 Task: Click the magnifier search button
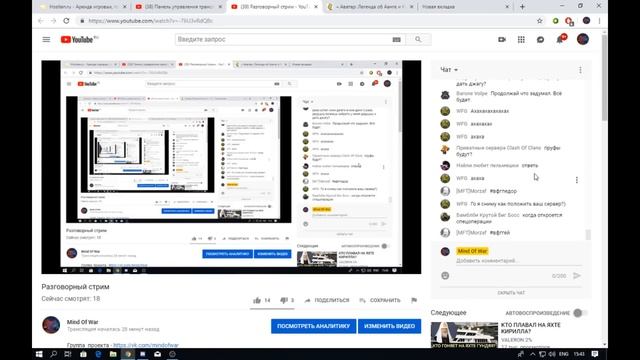tap(418, 40)
